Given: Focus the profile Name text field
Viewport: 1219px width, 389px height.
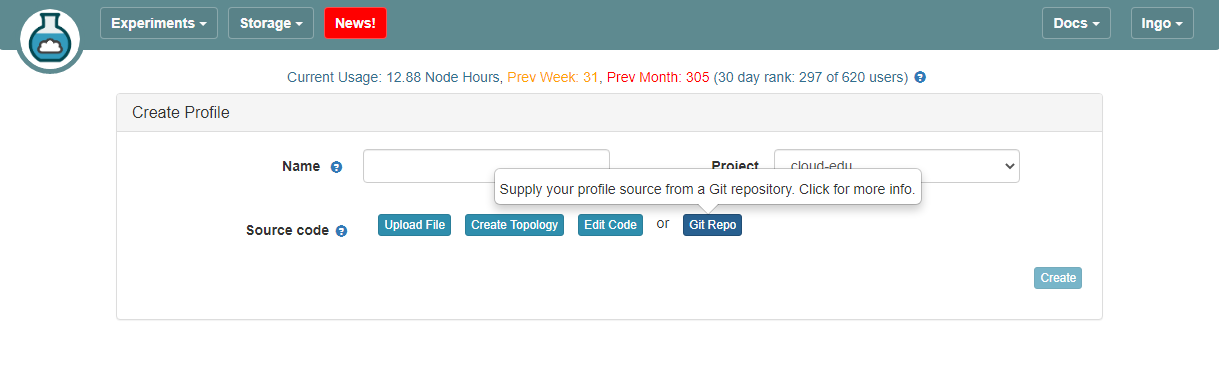Looking at the screenshot, I should (486, 166).
